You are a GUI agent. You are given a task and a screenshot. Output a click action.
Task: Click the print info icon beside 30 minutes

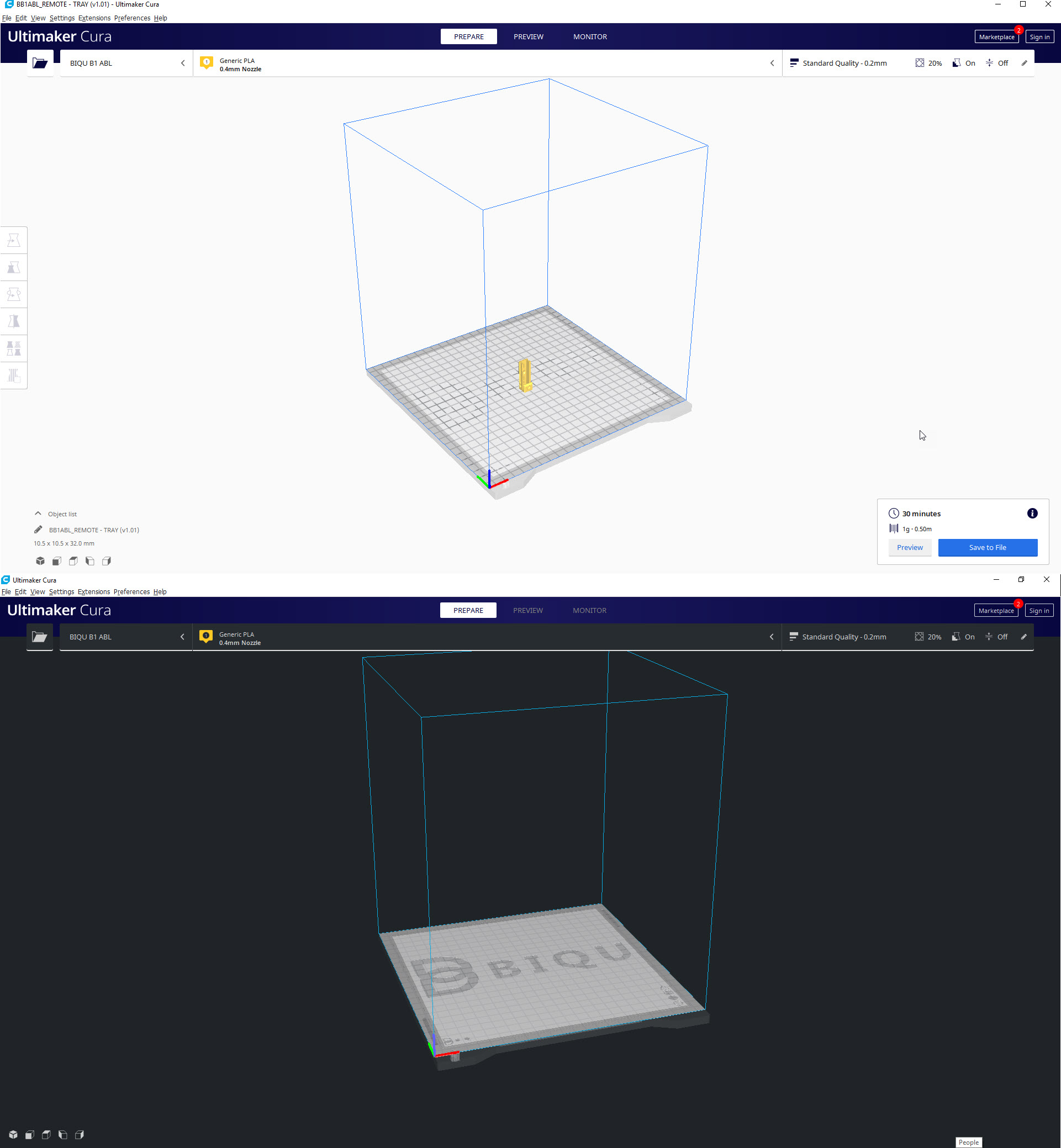click(1032, 513)
